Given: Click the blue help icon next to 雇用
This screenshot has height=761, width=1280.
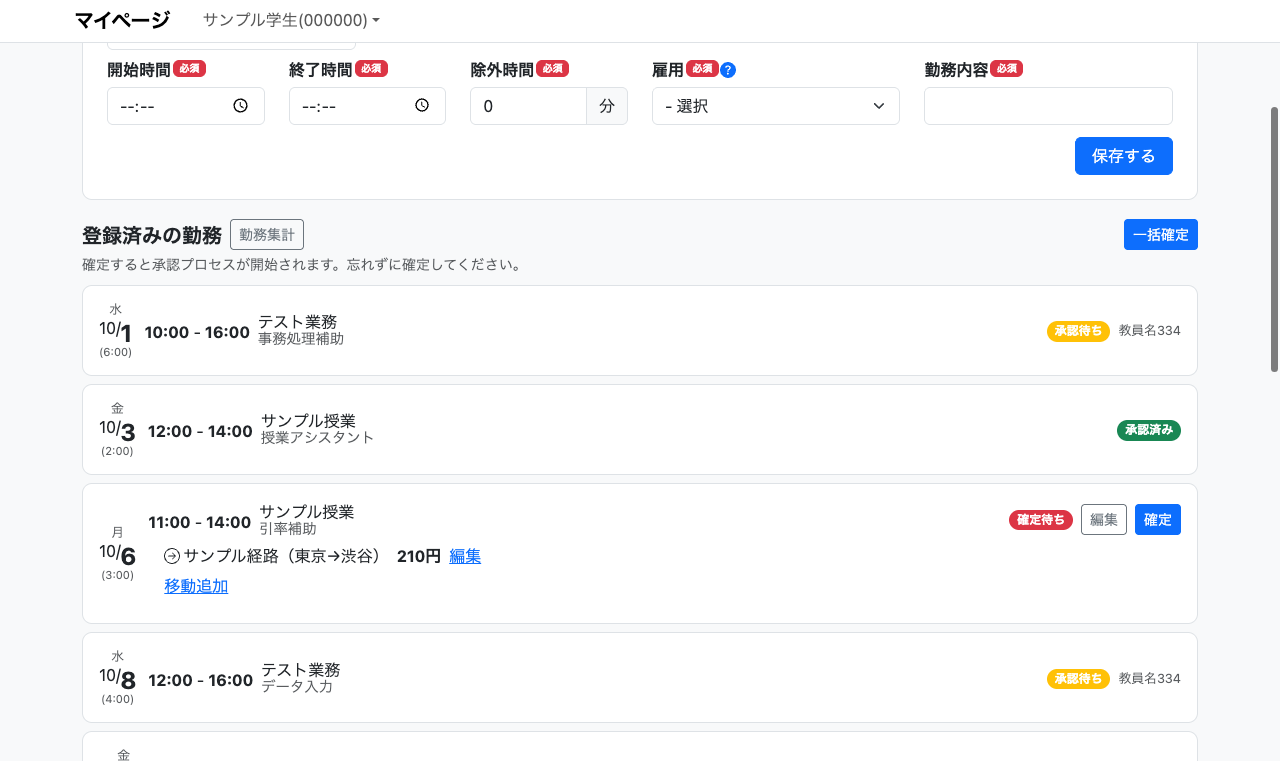Looking at the screenshot, I should pos(728,70).
